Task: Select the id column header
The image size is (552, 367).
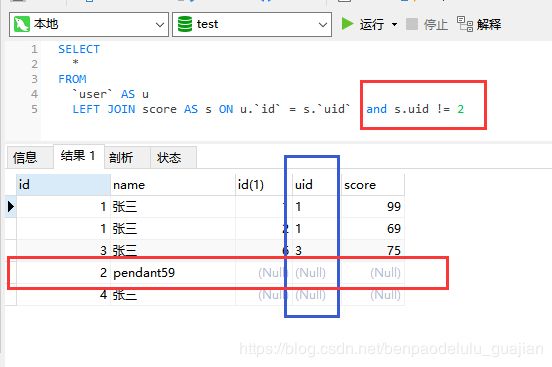Action: coord(63,185)
